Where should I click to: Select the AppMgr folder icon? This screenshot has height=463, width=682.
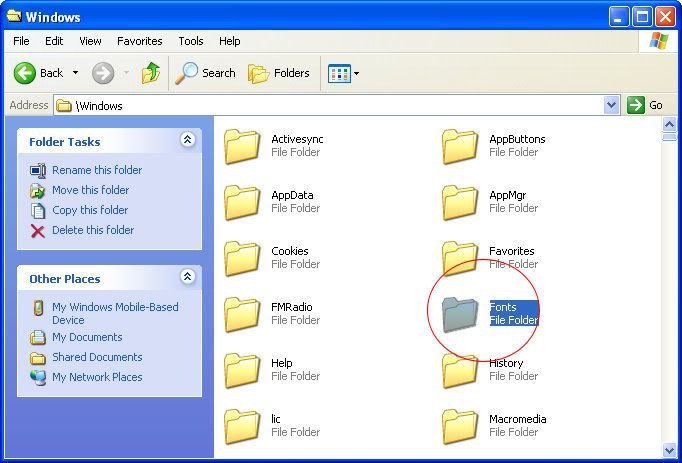pyautogui.click(x=460, y=202)
